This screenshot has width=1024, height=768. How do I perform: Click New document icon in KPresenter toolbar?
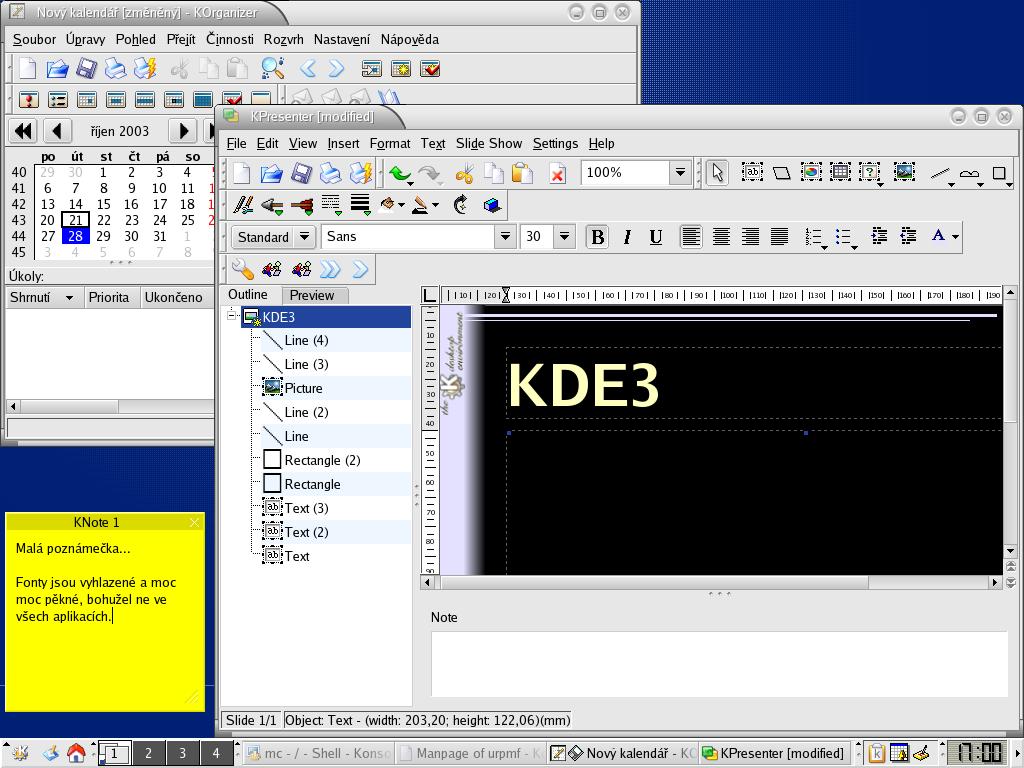[x=242, y=173]
